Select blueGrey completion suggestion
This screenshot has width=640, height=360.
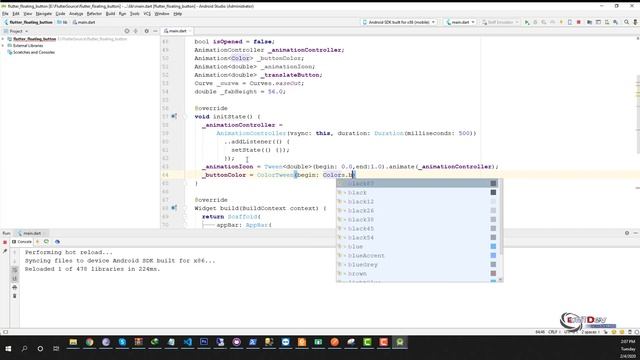tap(416, 264)
